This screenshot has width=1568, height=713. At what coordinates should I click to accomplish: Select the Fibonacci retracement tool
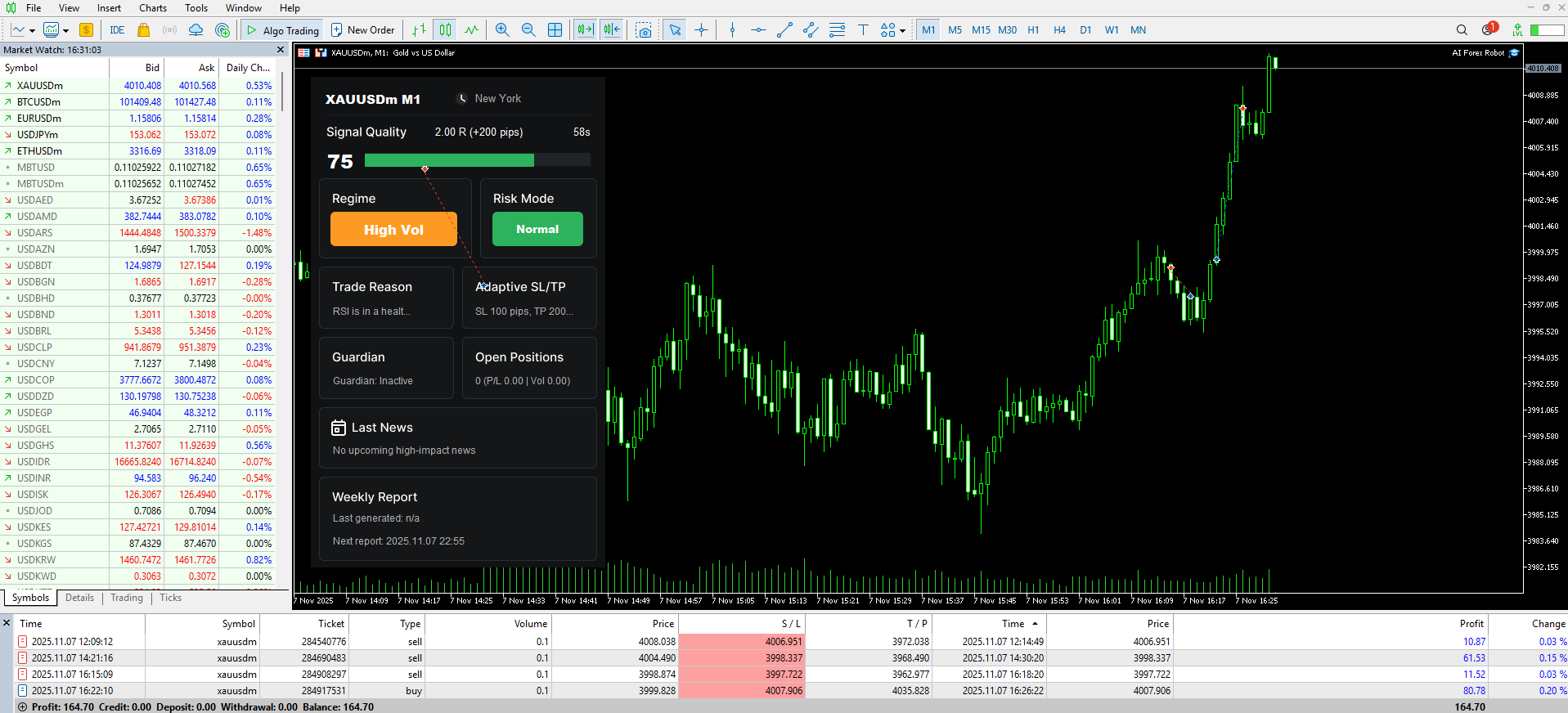[x=837, y=30]
